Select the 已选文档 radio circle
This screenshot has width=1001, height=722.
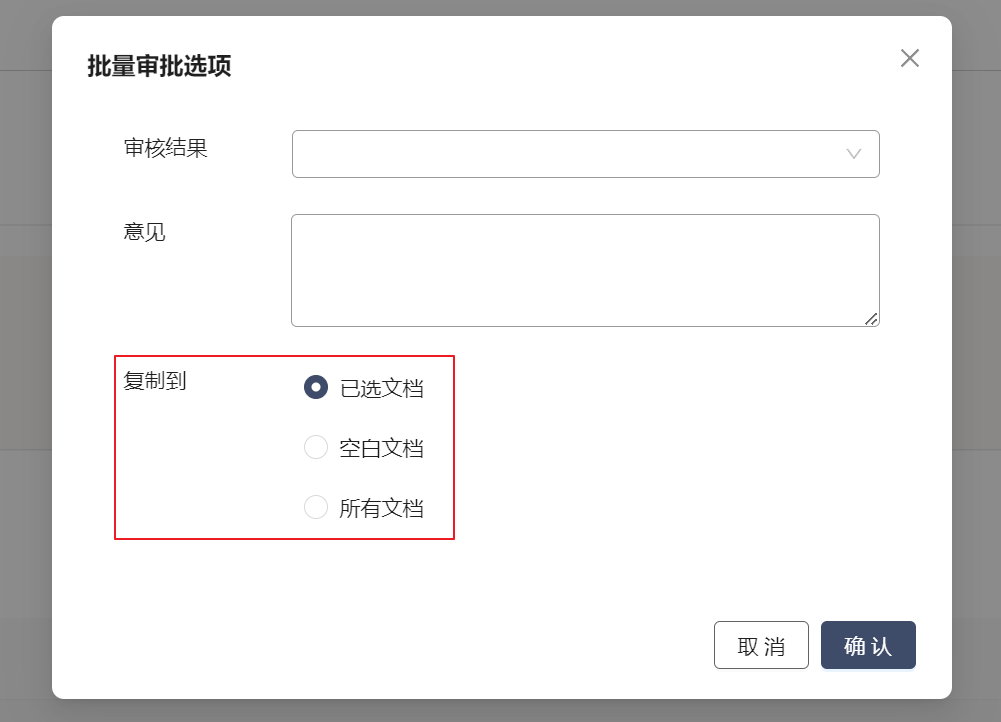click(x=316, y=387)
